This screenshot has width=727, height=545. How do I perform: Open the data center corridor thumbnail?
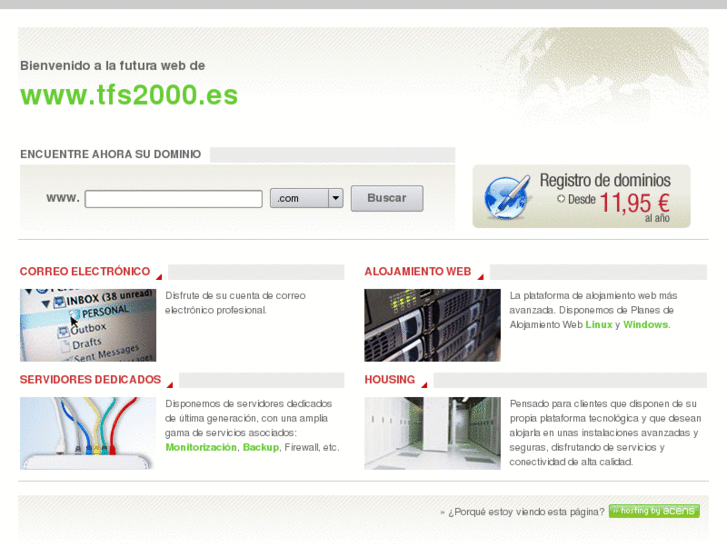point(433,433)
